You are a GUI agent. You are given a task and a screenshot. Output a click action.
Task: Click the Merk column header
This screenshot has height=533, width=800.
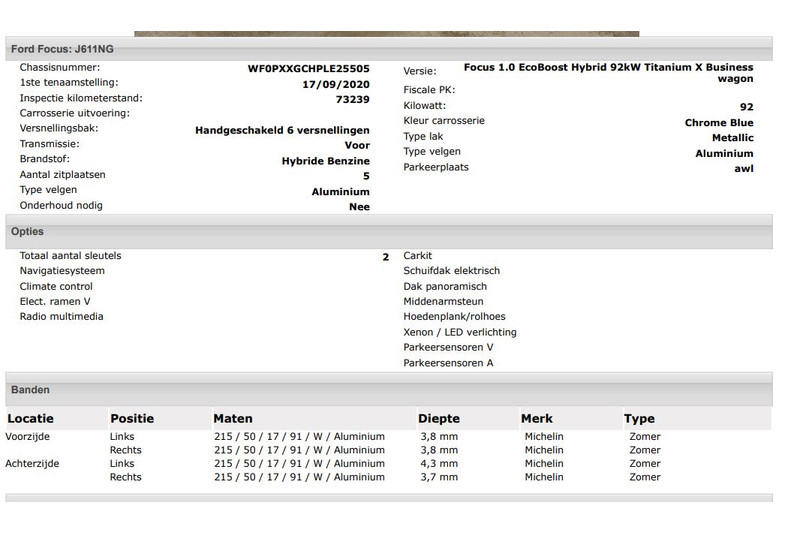tap(537, 418)
